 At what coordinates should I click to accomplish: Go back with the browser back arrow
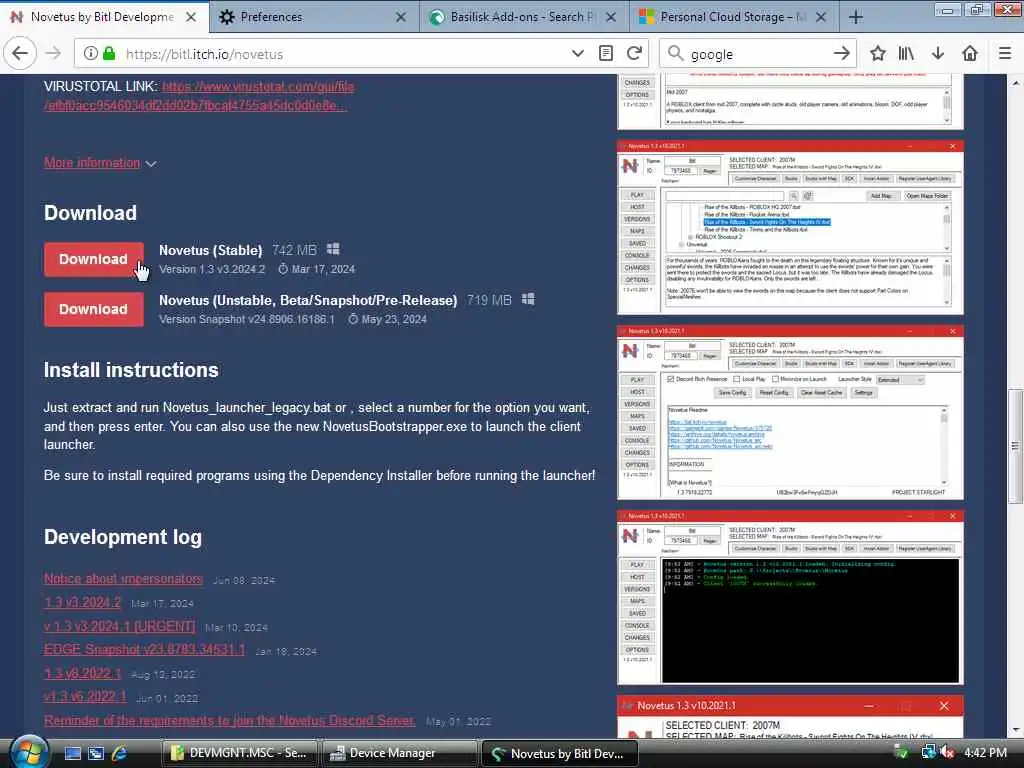pos(20,54)
